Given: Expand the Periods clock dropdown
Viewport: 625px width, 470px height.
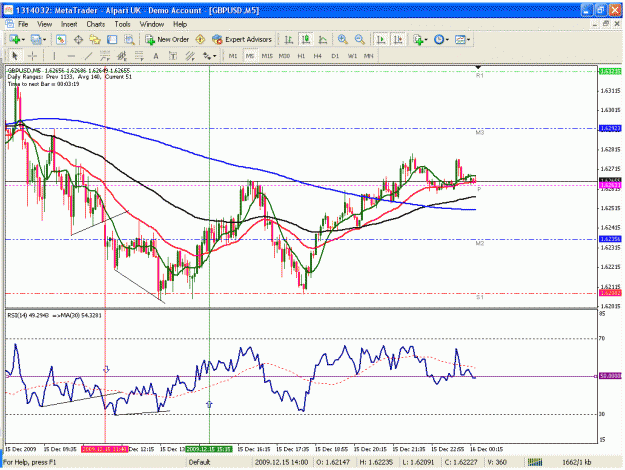Looking at the screenshot, I should [447, 39].
